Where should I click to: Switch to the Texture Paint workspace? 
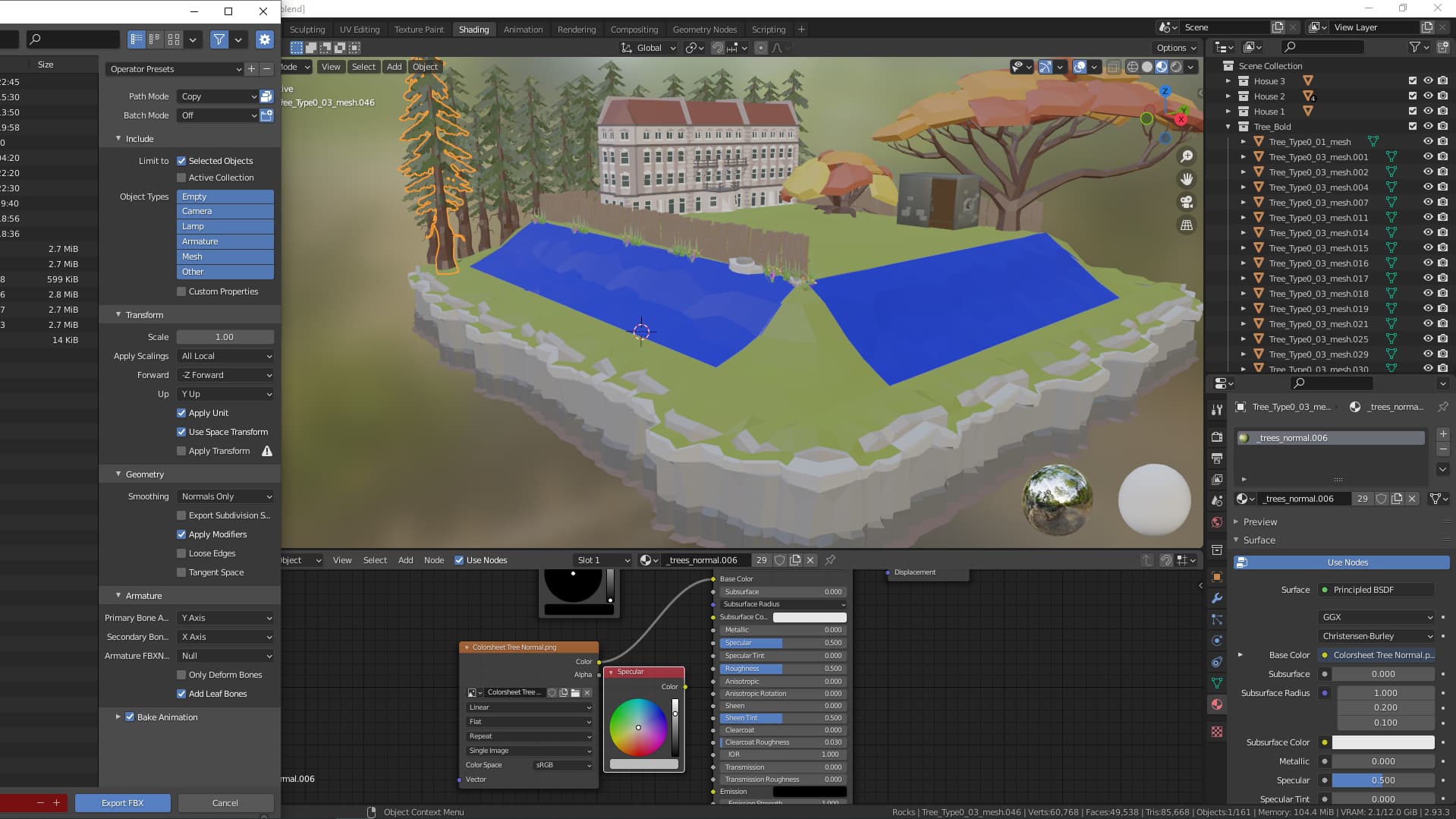419,30
